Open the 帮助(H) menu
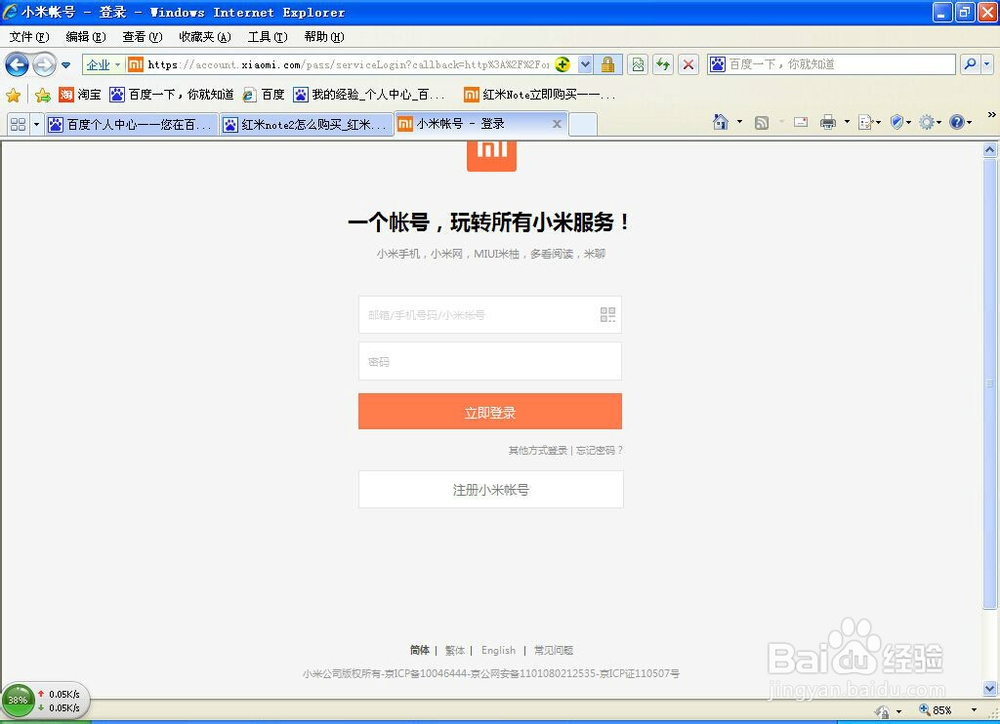 click(x=324, y=37)
